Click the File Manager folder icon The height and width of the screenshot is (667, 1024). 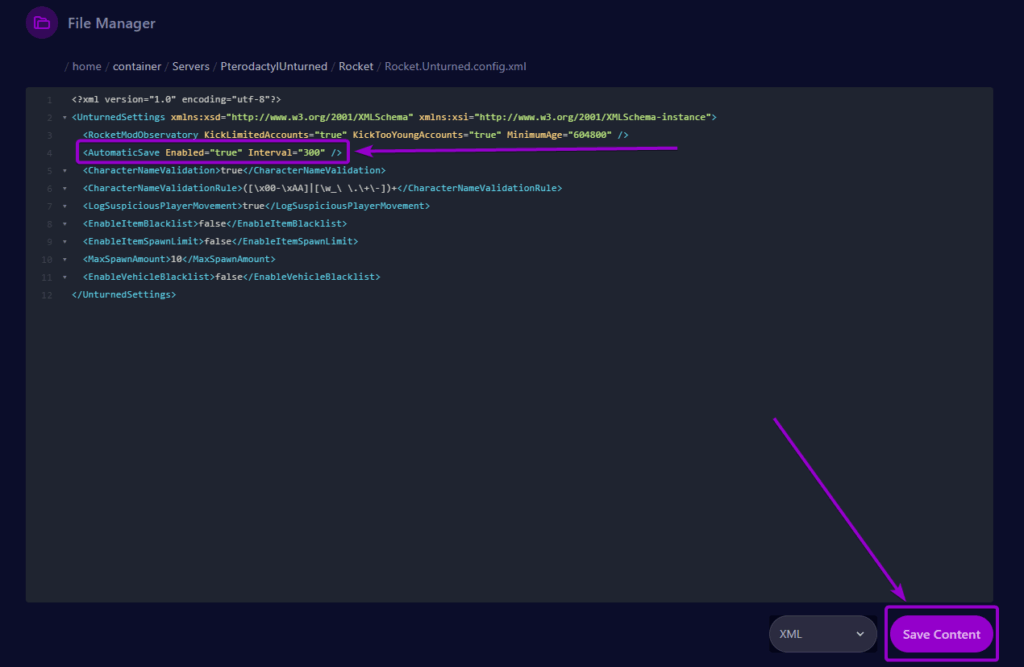pos(42,23)
